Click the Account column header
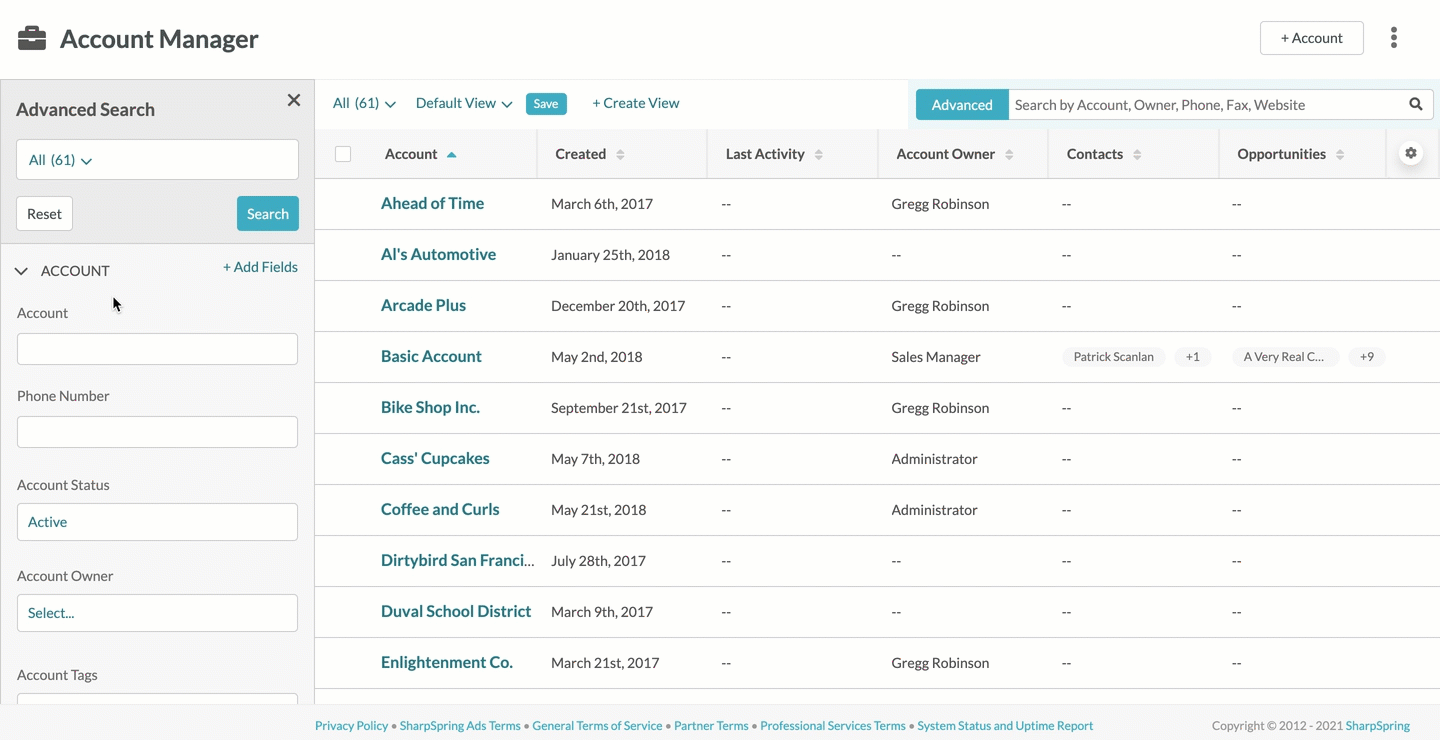Image resolution: width=1440 pixels, height=740 pixels. 411,154
